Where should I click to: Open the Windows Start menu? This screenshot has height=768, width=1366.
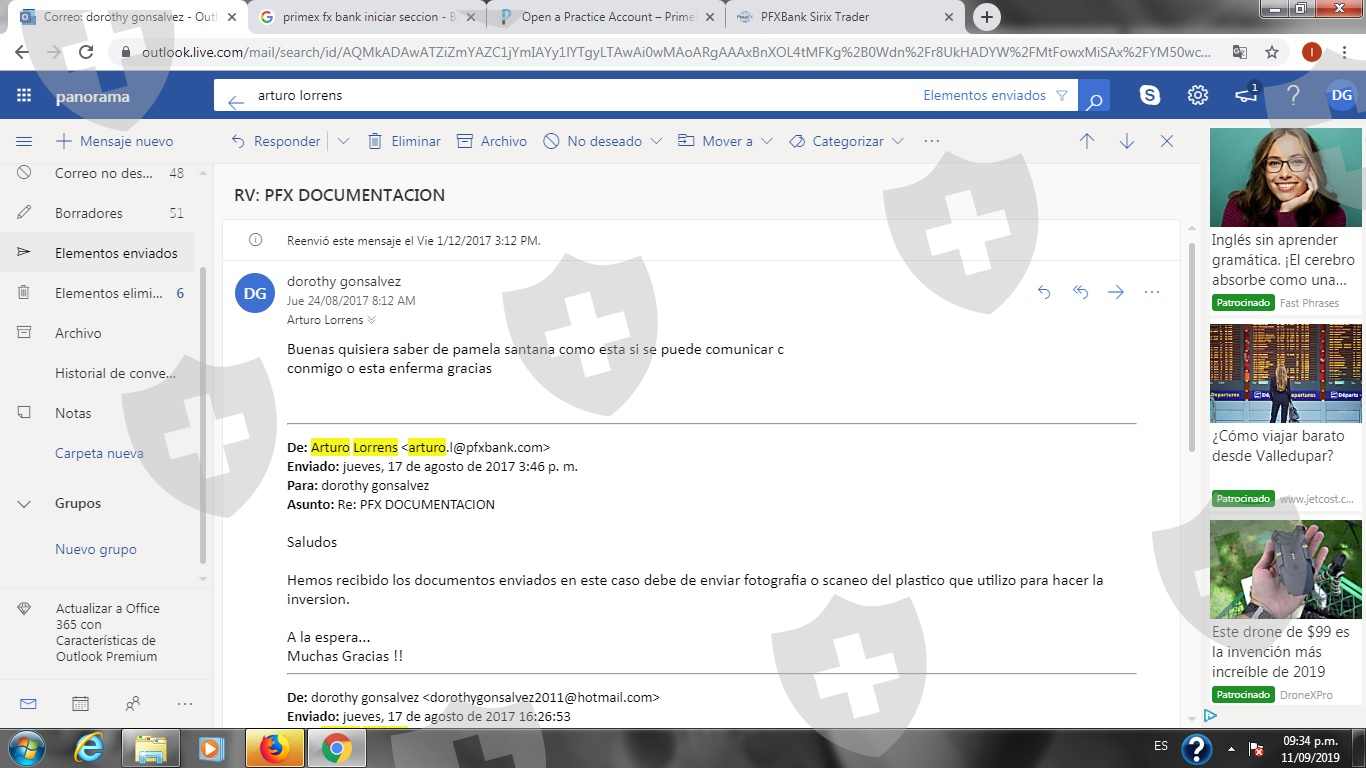click(x=24, y=748)
